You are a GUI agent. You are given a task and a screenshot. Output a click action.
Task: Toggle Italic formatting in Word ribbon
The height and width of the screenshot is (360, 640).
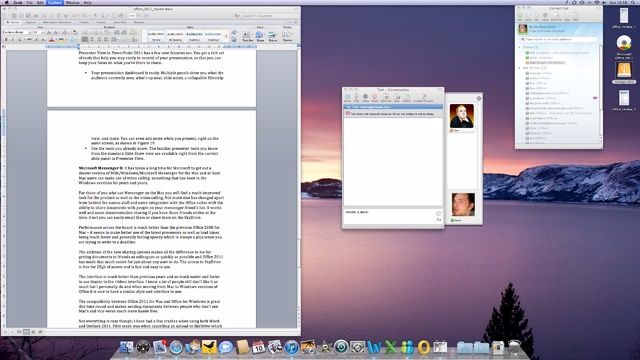[x=12, y=40]
